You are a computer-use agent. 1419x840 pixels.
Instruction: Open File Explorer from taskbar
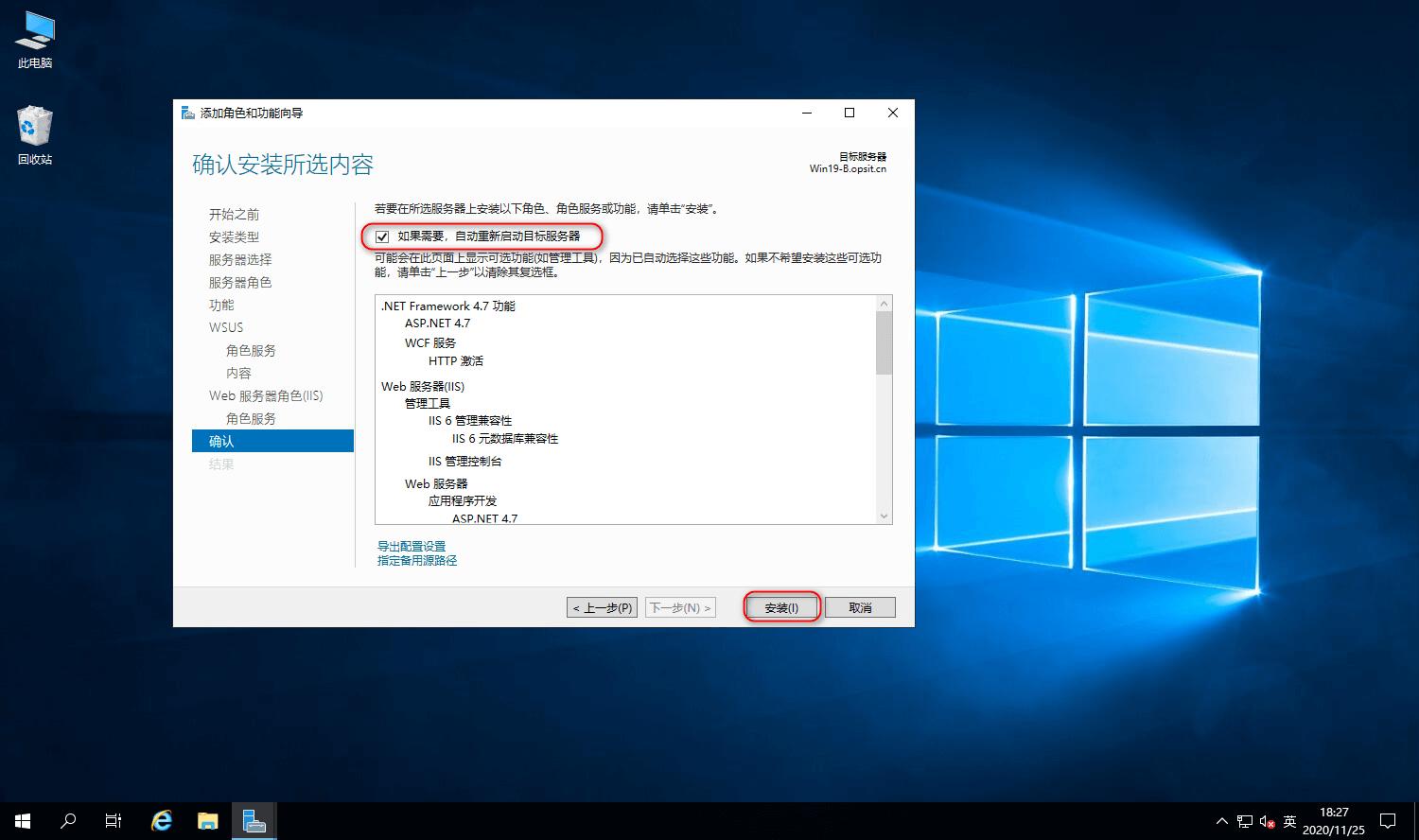[x=207, y=821]
